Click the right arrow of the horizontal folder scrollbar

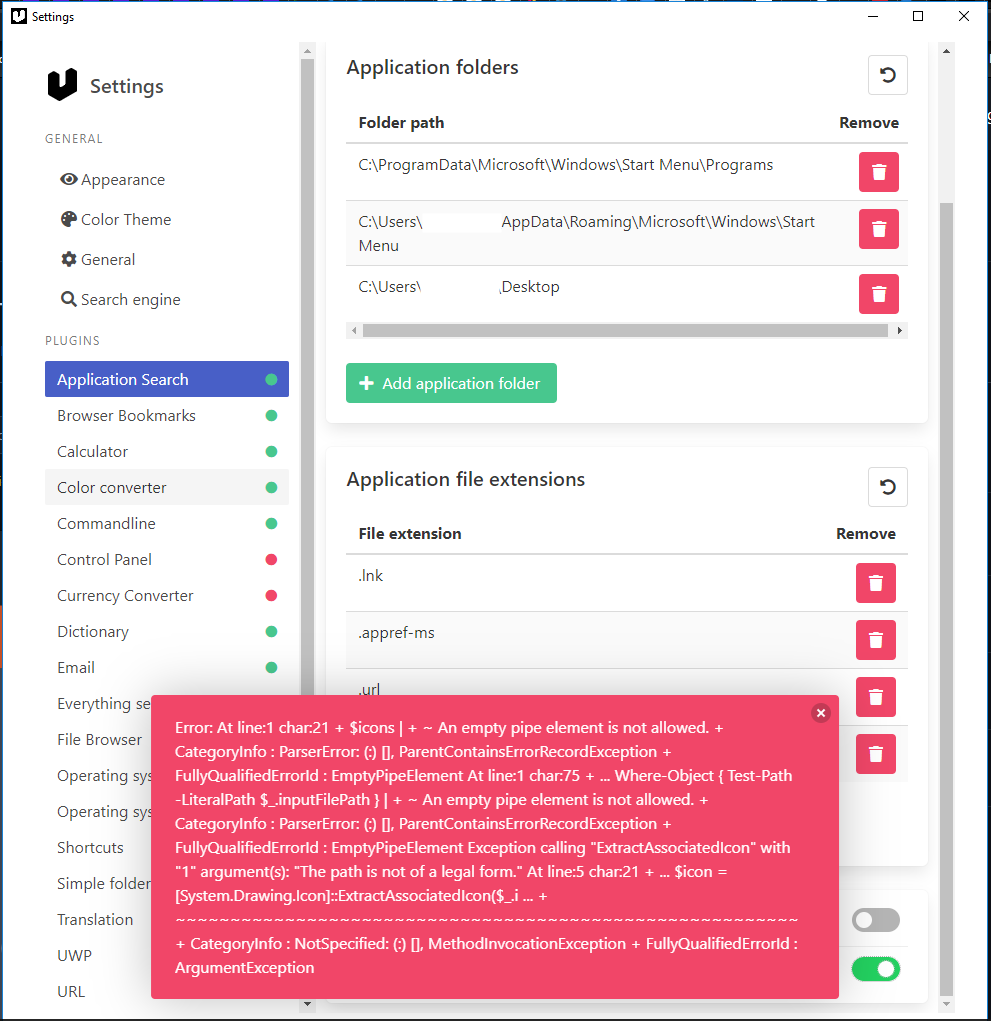[899, 330]
